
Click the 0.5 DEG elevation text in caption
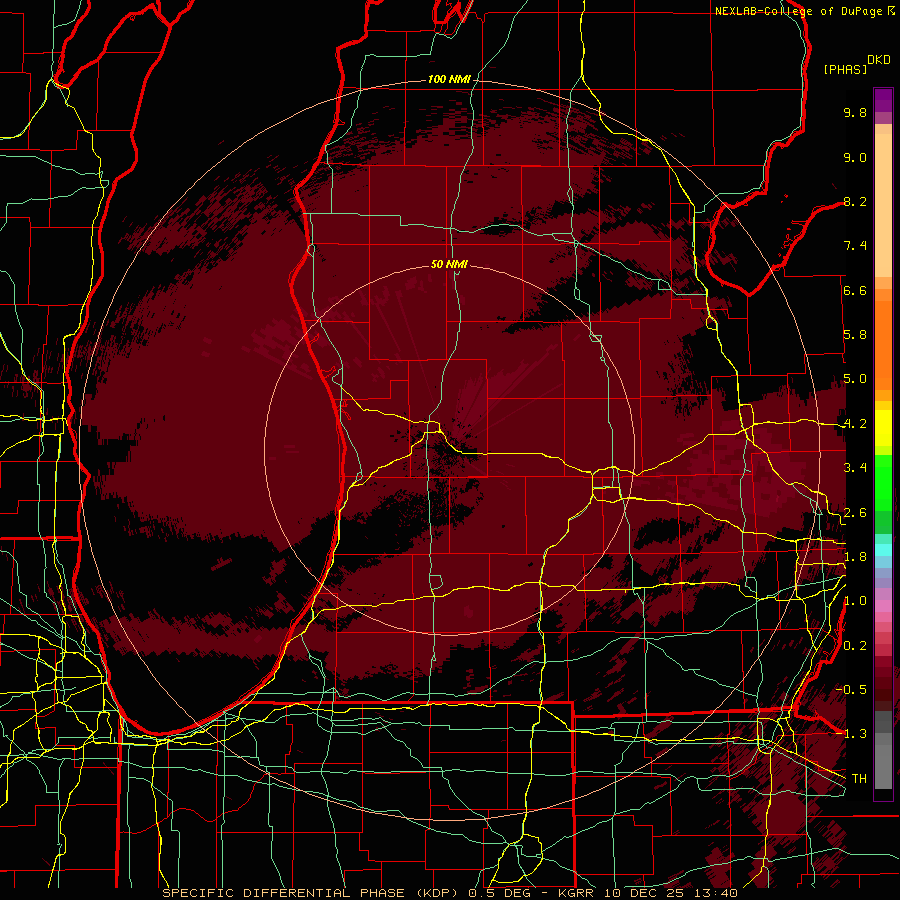tap(500, 893)
